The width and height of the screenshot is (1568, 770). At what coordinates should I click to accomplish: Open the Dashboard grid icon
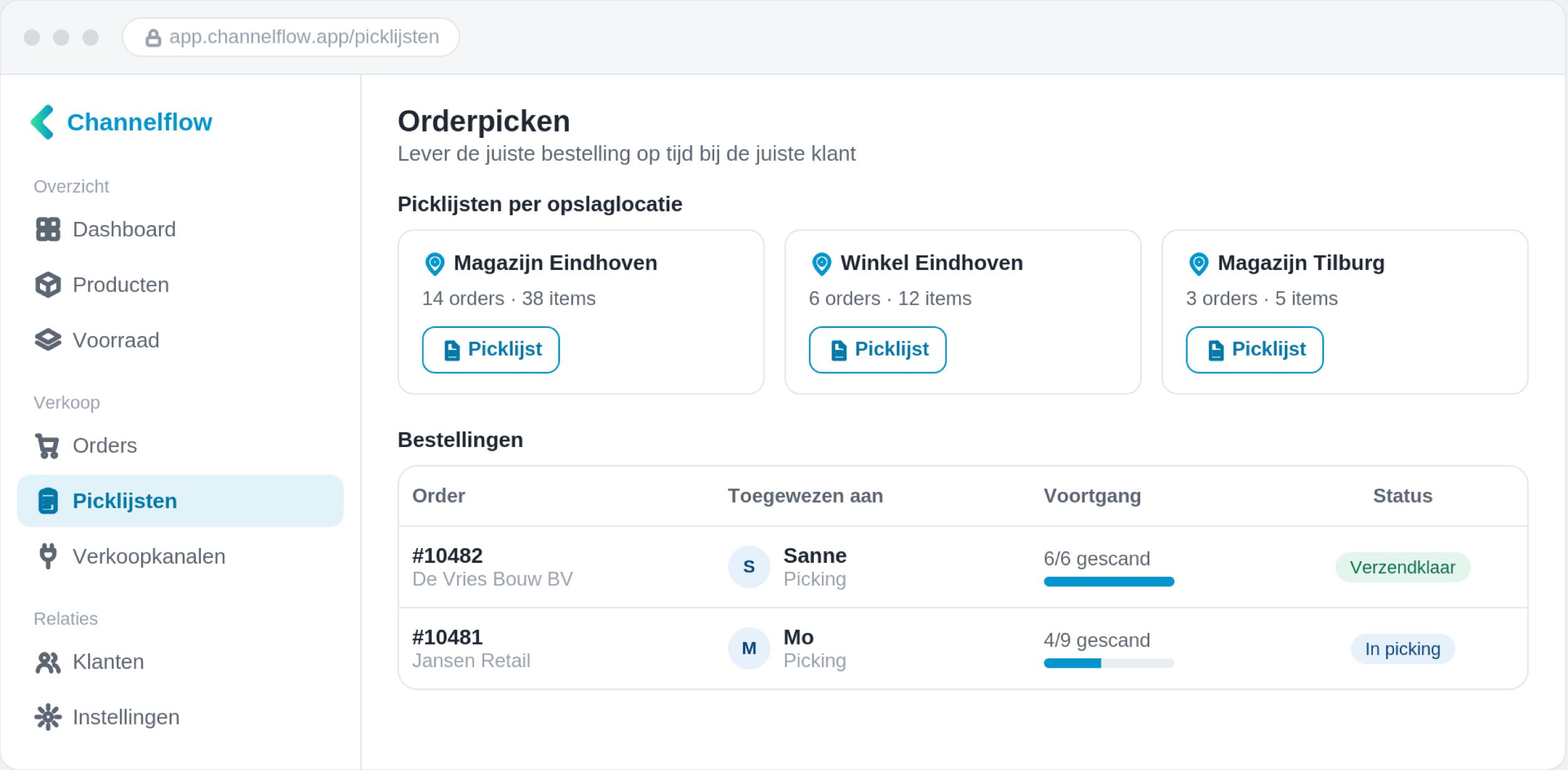48,229
